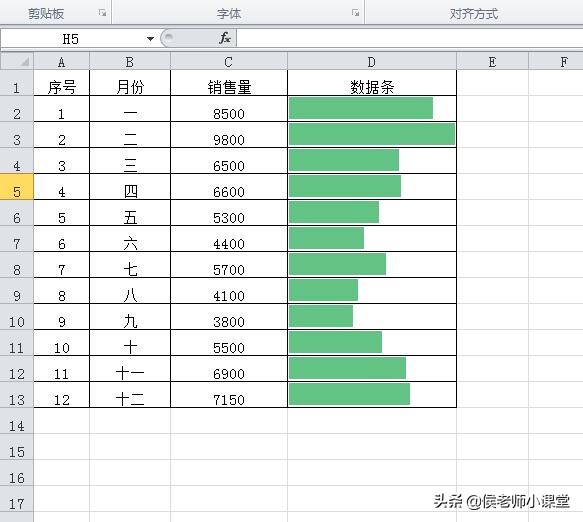The height and width of the screenshot is (522, 583).
Task: Click serial number cell 12 in column A
Action: click(x=62, y=395)
